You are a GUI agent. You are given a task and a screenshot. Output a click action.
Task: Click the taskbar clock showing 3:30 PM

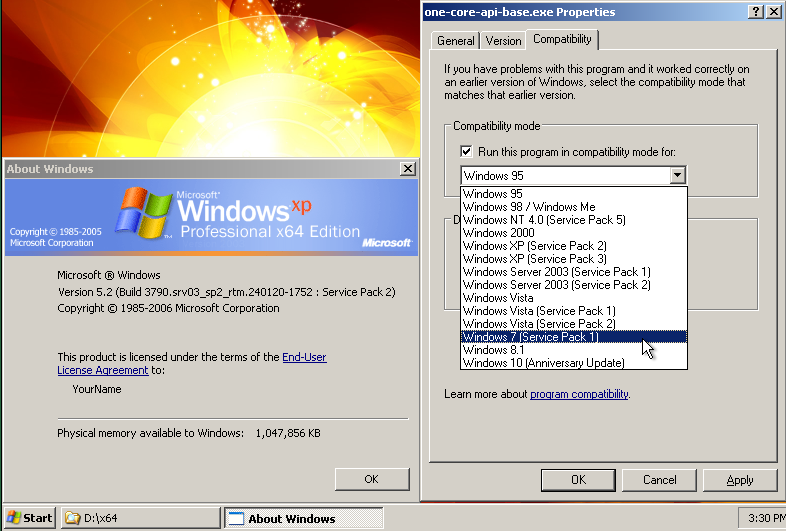766,518
